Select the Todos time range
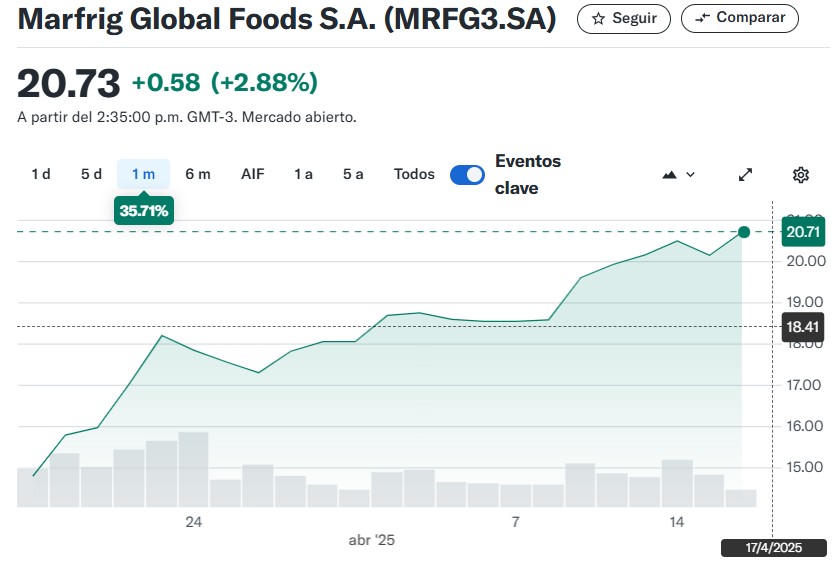This screenshot has height=563, width=840. pyautogui.click(x=414, y=174)
